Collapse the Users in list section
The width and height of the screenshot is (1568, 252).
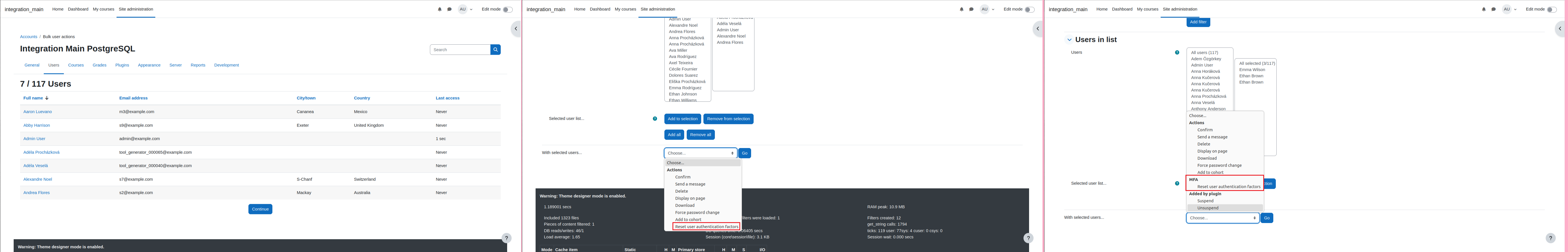1069,40
